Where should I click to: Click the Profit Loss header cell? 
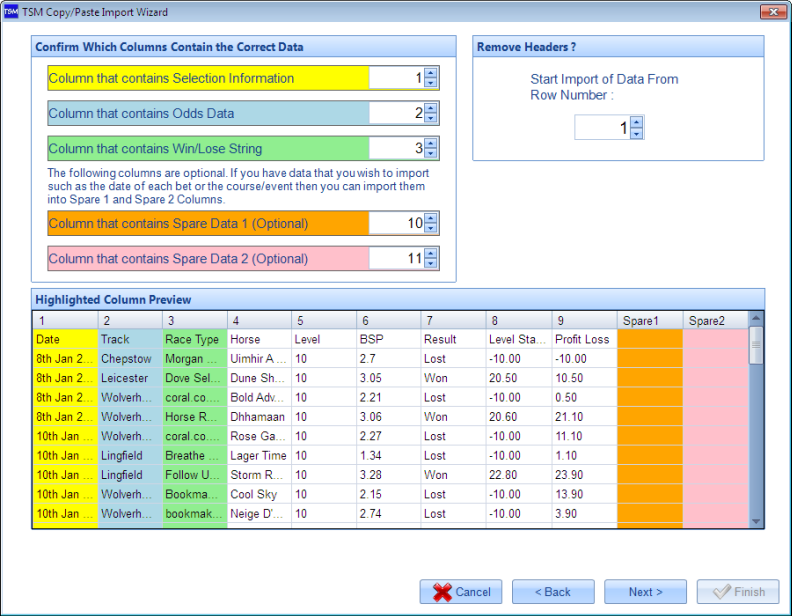click(582, 340)
